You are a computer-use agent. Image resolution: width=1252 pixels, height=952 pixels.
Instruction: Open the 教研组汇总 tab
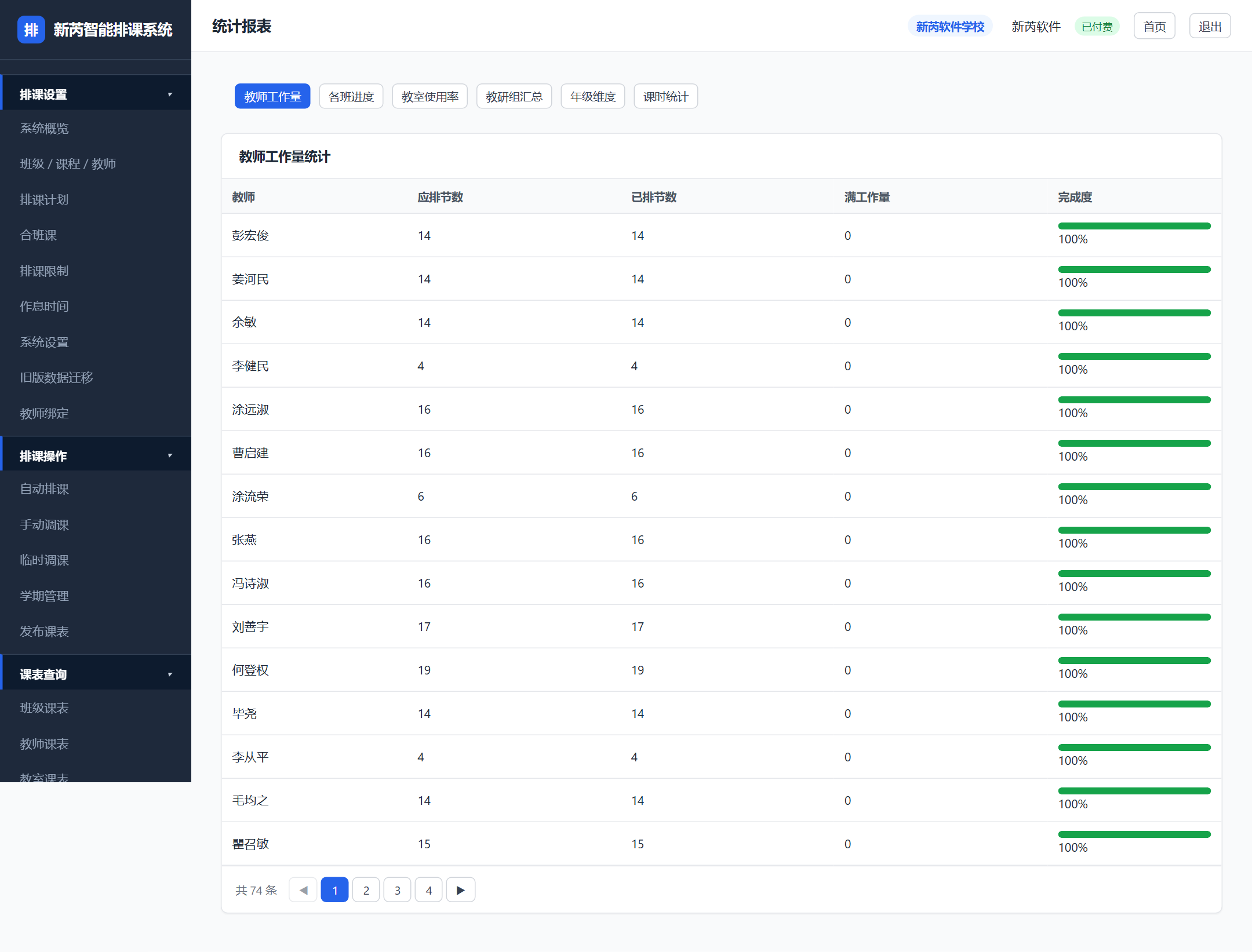[x=514, y=96]
